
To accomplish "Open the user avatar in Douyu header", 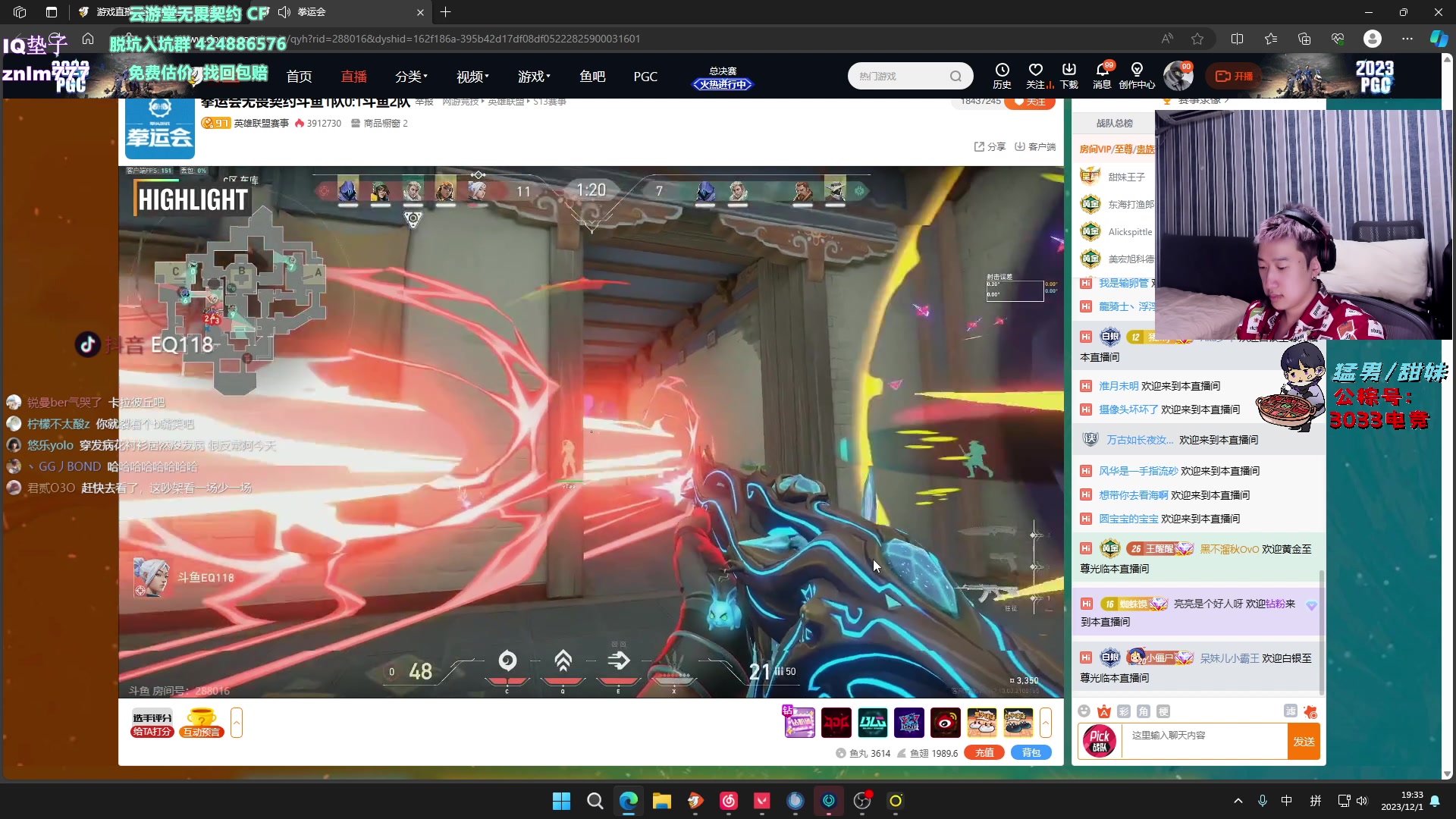I will coord(1178,76).
